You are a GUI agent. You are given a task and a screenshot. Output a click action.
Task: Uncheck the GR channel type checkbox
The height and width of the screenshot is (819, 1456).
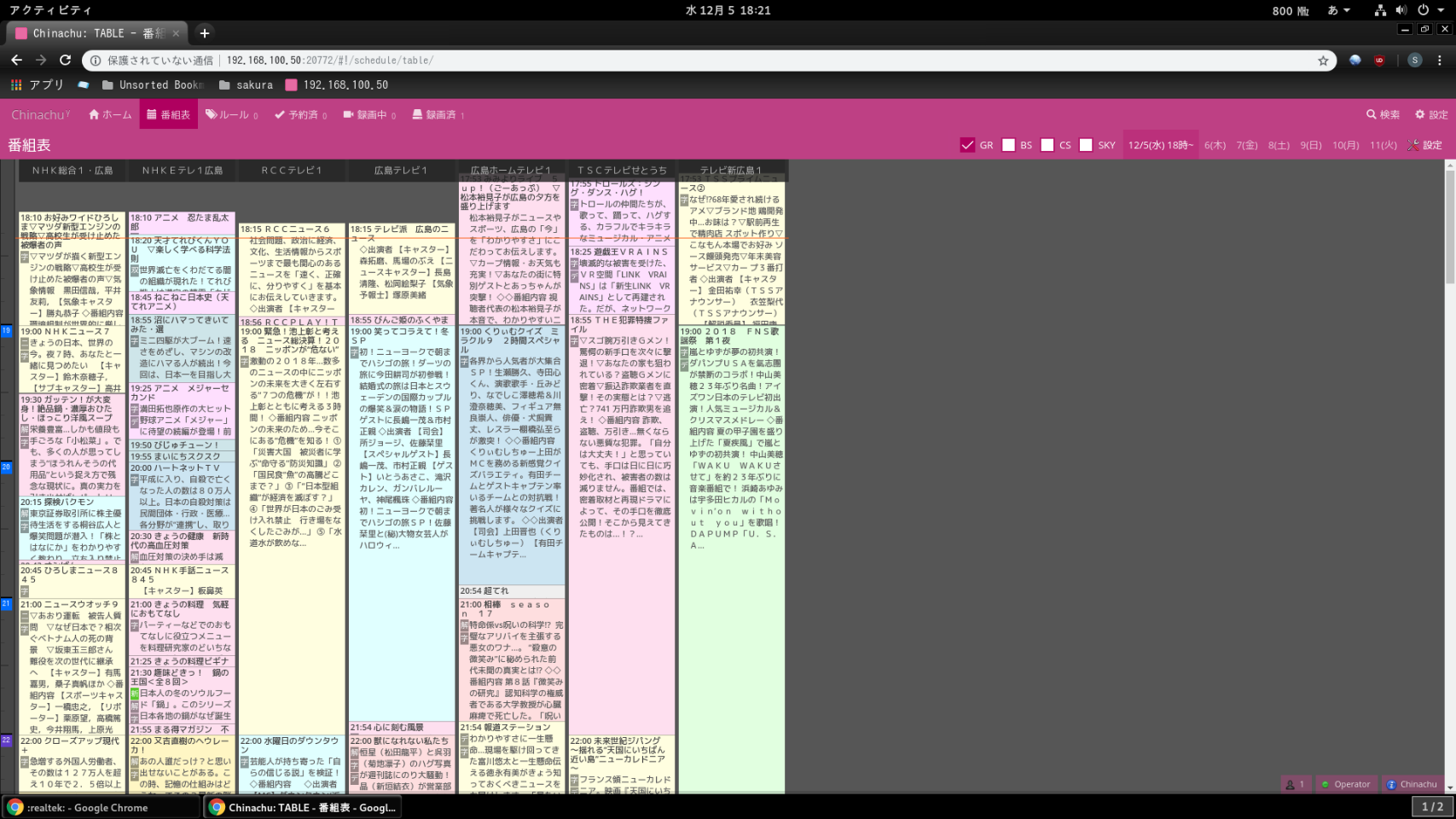click(x=967, y=145)
